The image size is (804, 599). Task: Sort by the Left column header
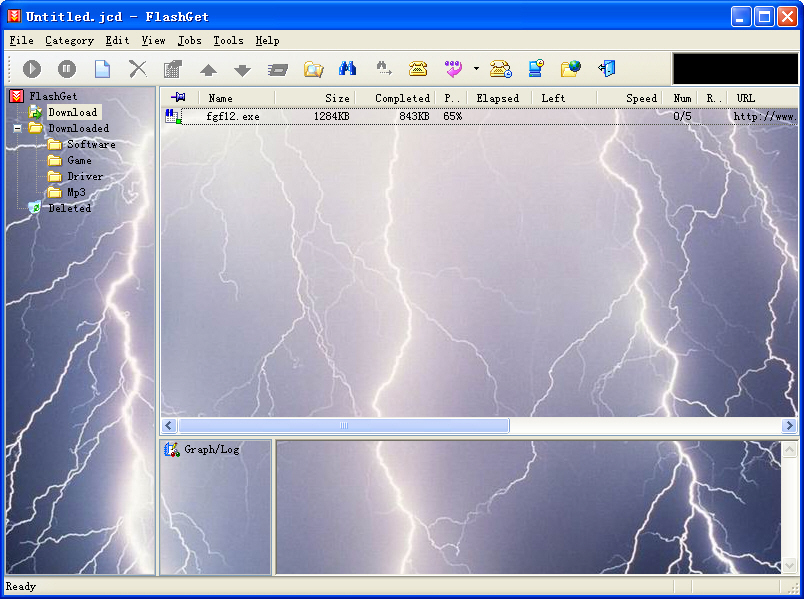pyautogui.click(x=564, y=98)
